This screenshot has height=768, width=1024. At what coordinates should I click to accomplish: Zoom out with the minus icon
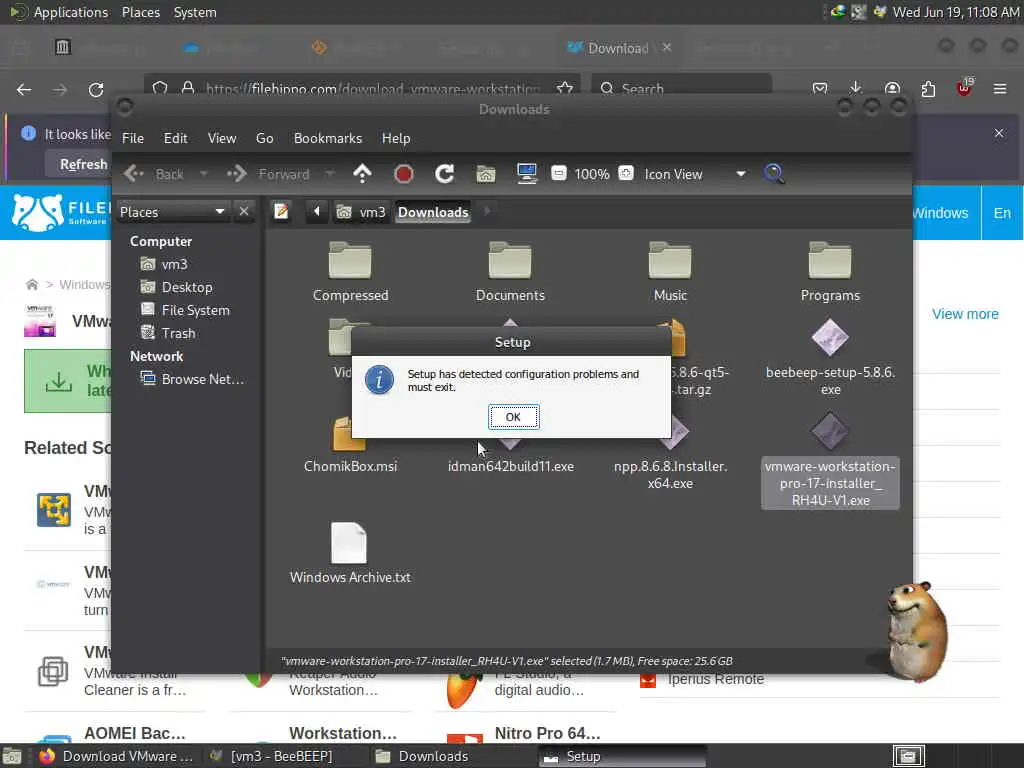[558, 174]
